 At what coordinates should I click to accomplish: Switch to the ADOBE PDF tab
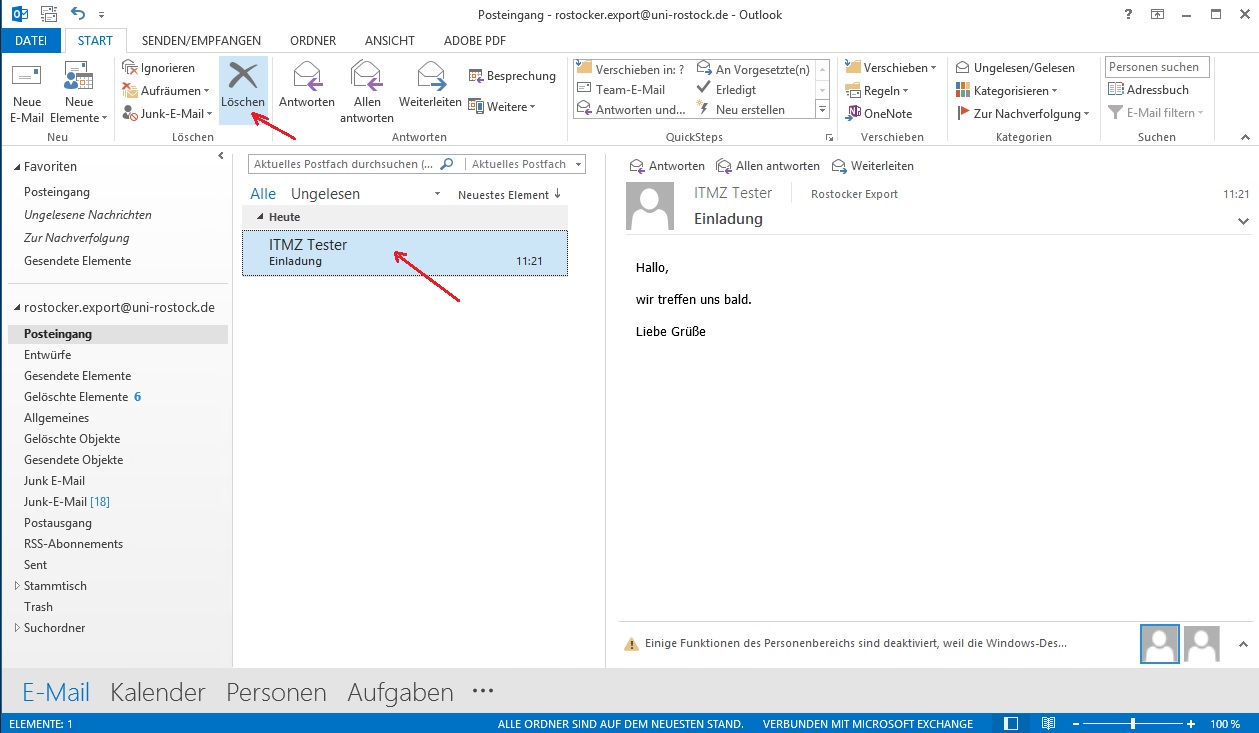point(475,41)
